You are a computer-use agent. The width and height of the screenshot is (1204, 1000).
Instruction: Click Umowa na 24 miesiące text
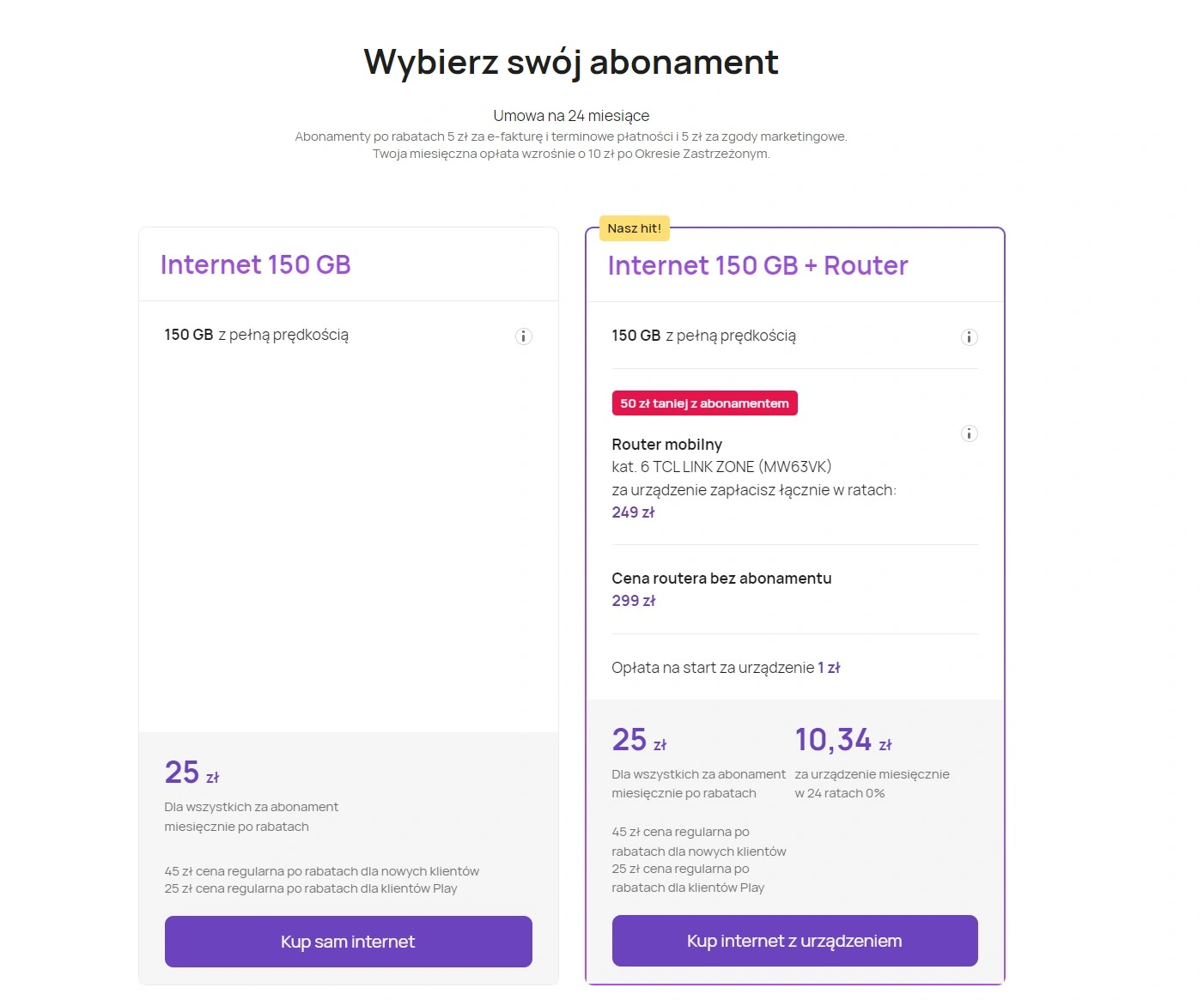tap(571, 116)
